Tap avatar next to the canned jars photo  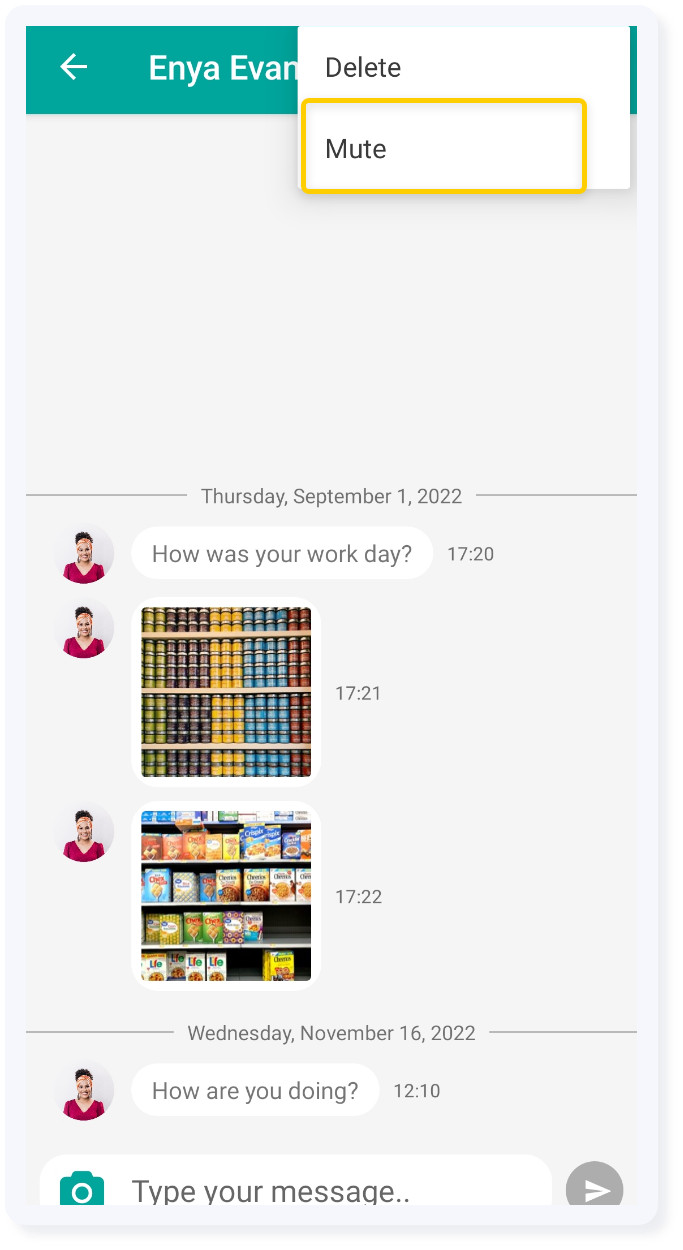(84, 629)
